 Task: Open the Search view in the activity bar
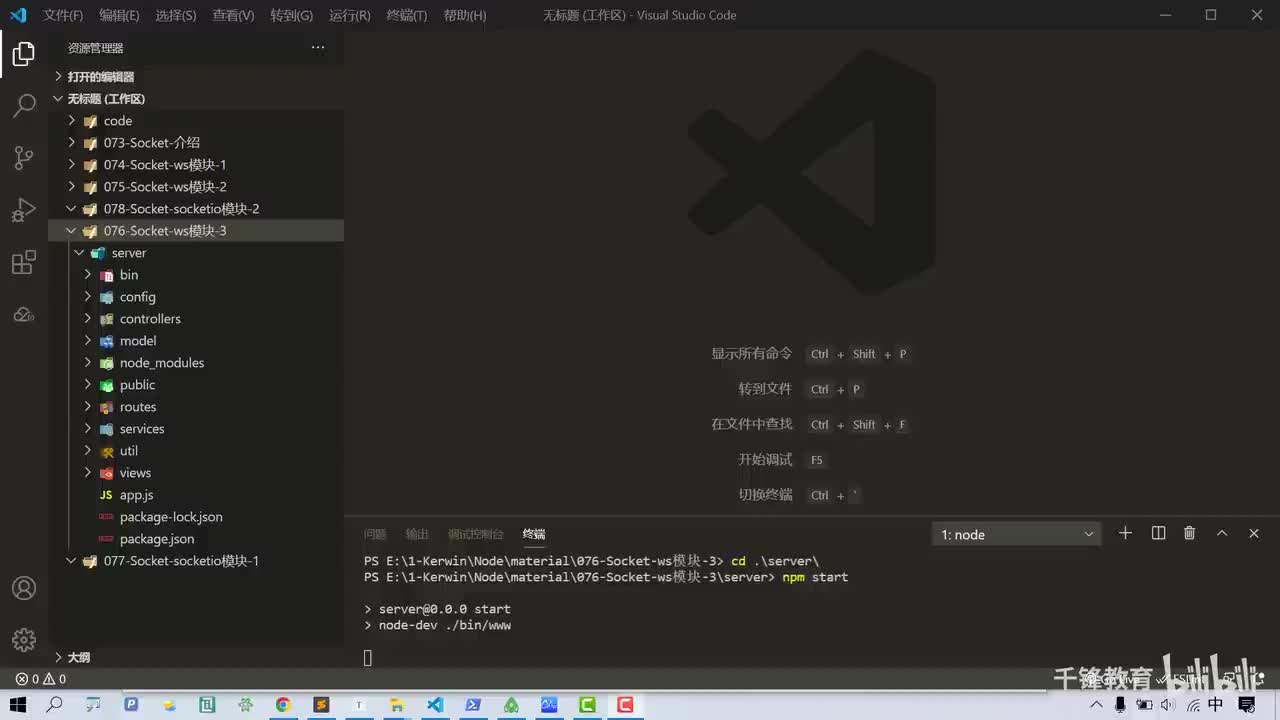[24, 105]
